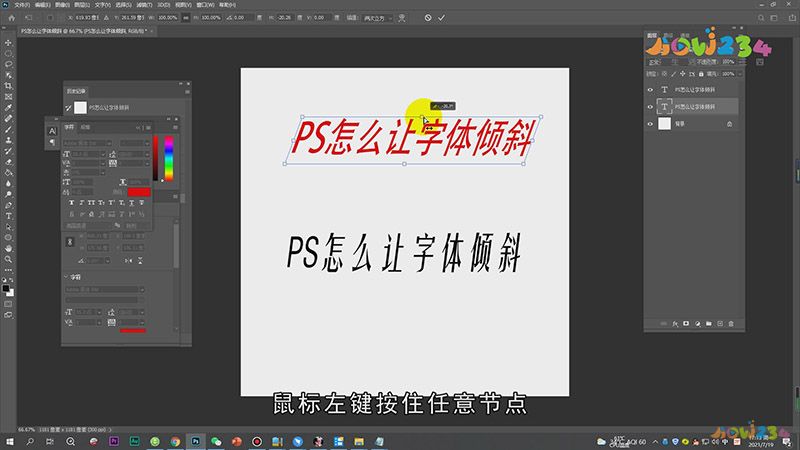The image size is (800, 450).
Task: Toggle underline in Character panel
Action: (131, 203)
